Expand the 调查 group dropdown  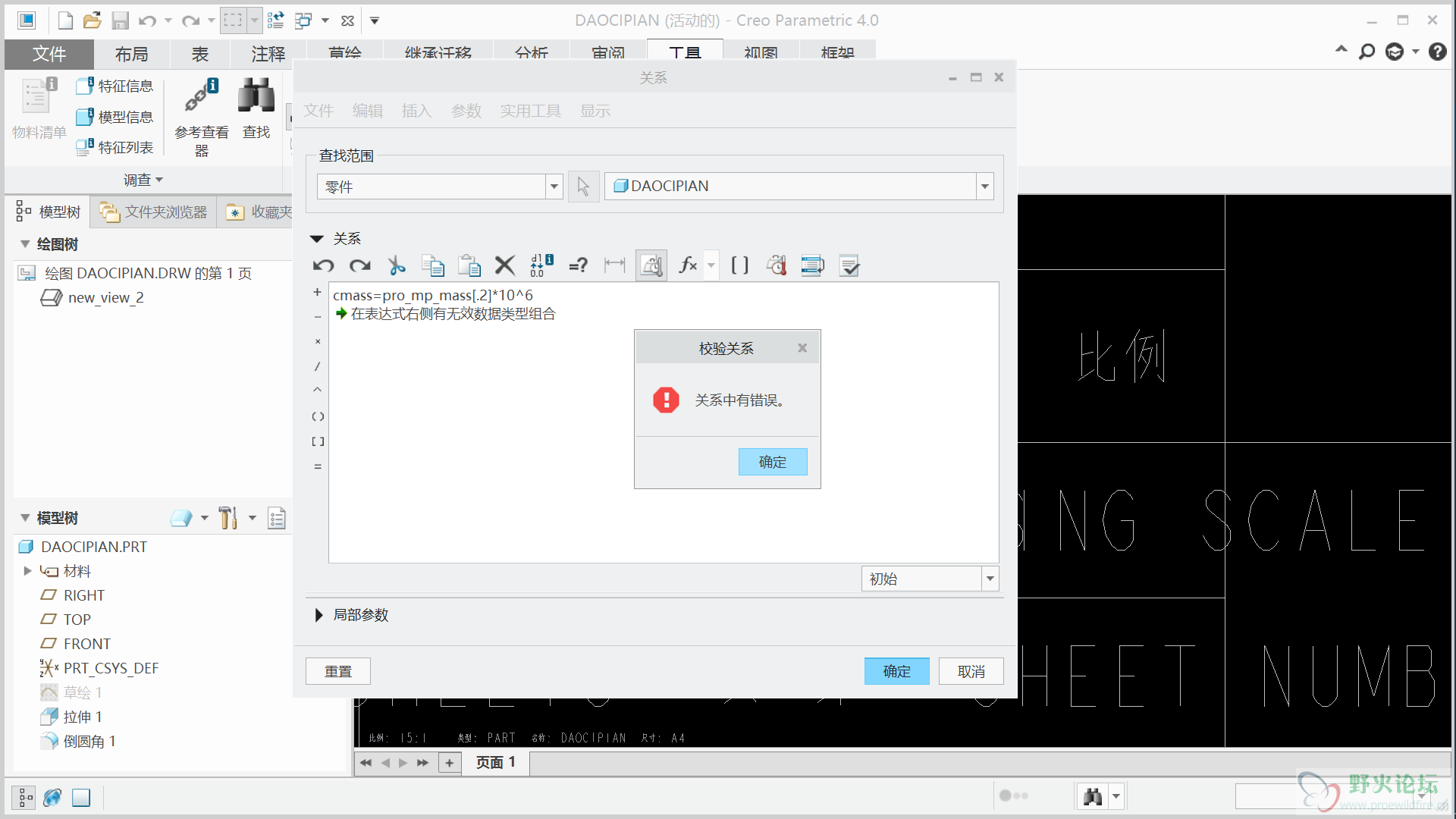[143, 180]
